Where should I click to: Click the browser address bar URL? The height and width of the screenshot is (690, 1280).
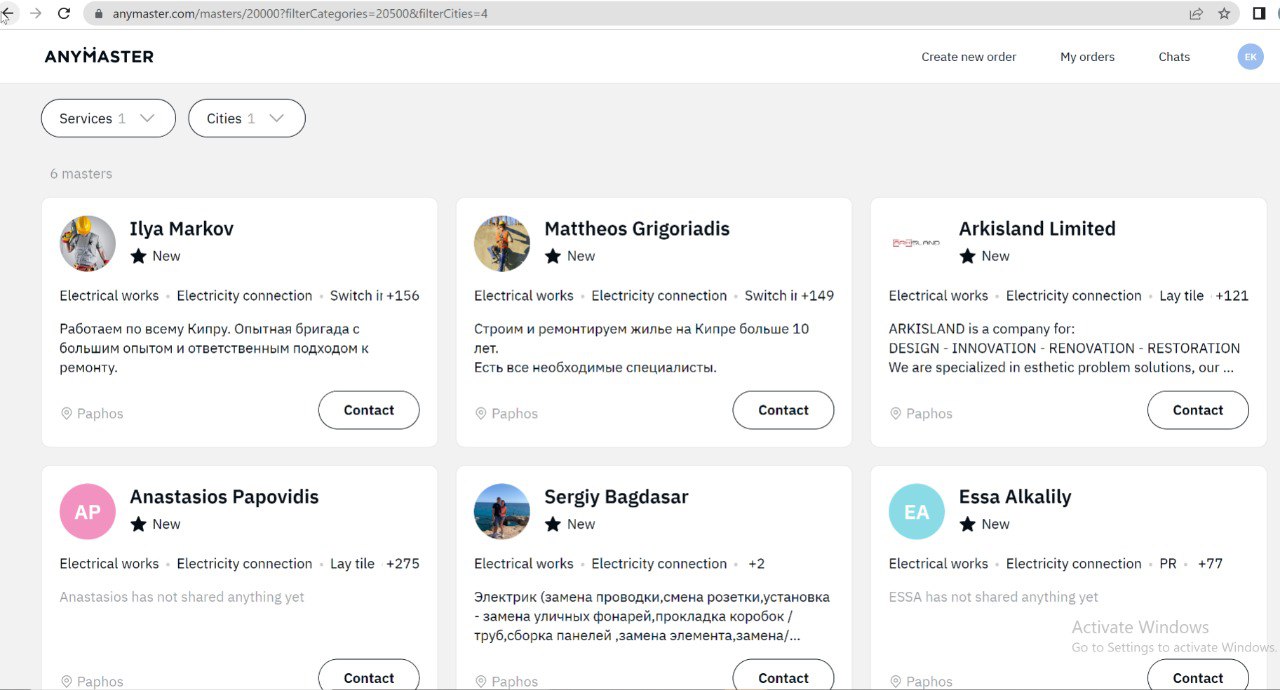point(300,14)
